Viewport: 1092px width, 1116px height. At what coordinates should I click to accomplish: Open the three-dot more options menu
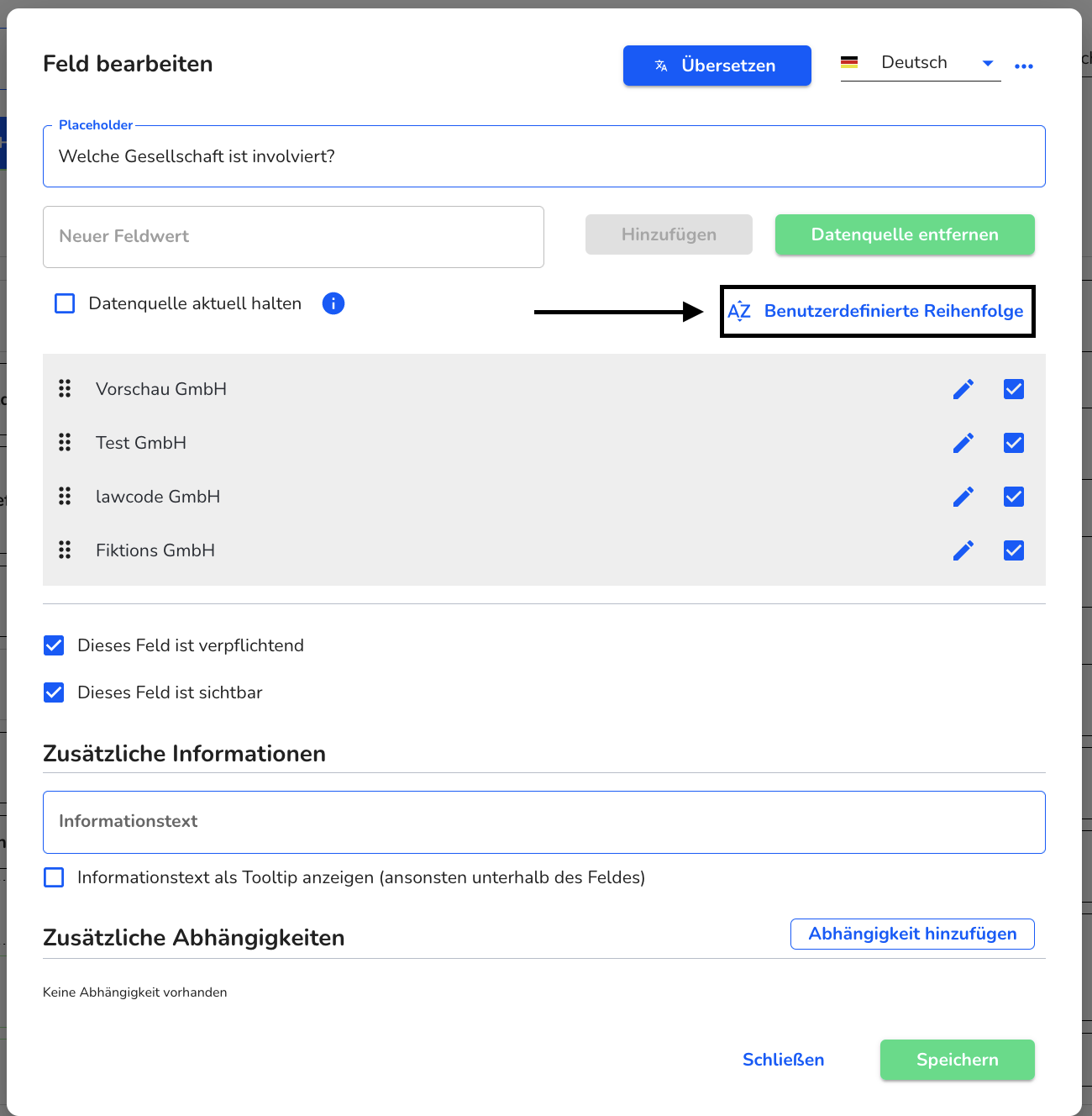1023,66
